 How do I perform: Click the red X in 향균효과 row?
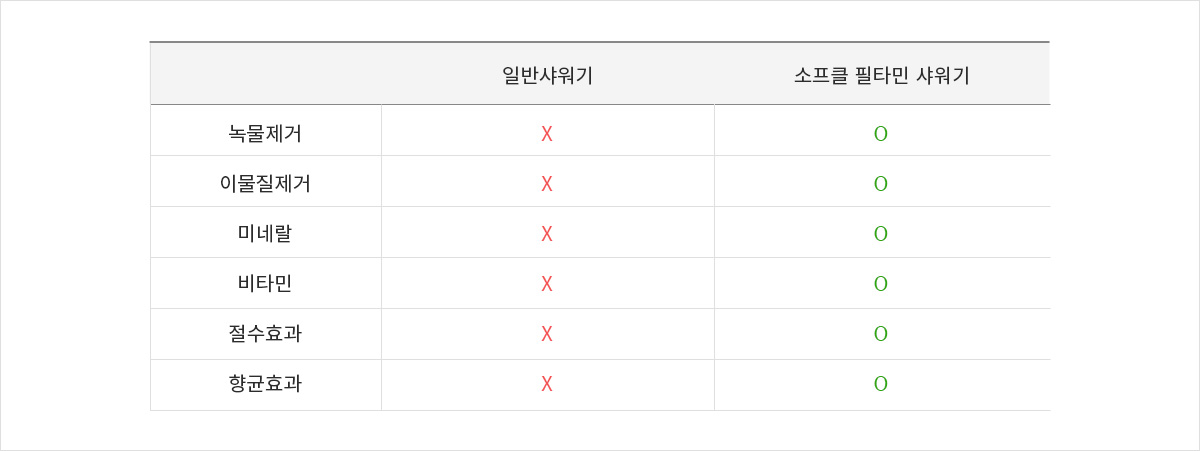point(547,384)
